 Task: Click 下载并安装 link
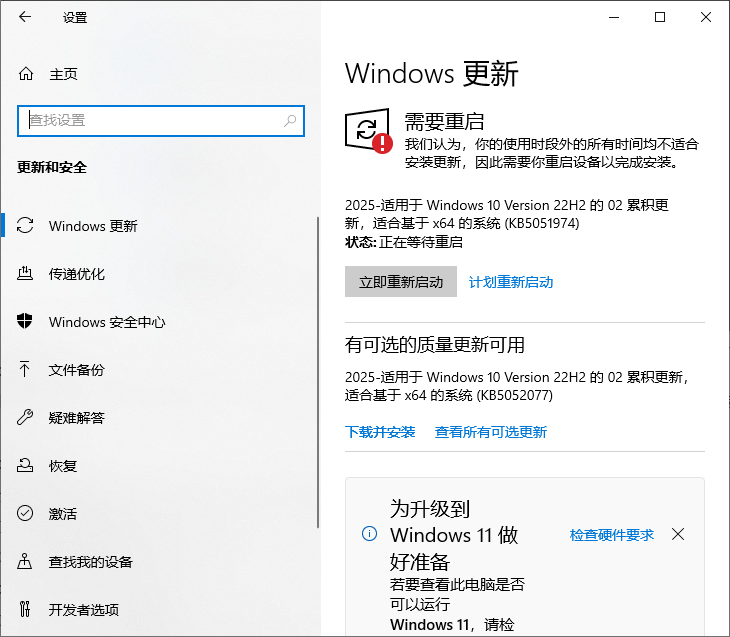click(x=380, y=432)
